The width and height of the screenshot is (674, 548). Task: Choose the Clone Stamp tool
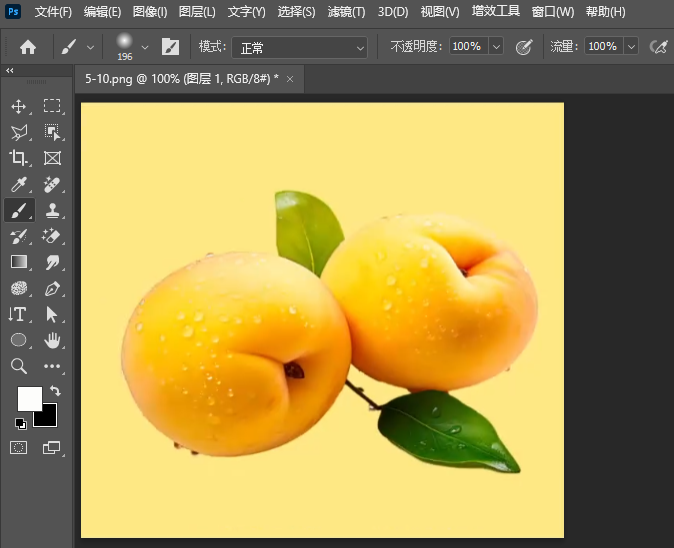(52, 210)
